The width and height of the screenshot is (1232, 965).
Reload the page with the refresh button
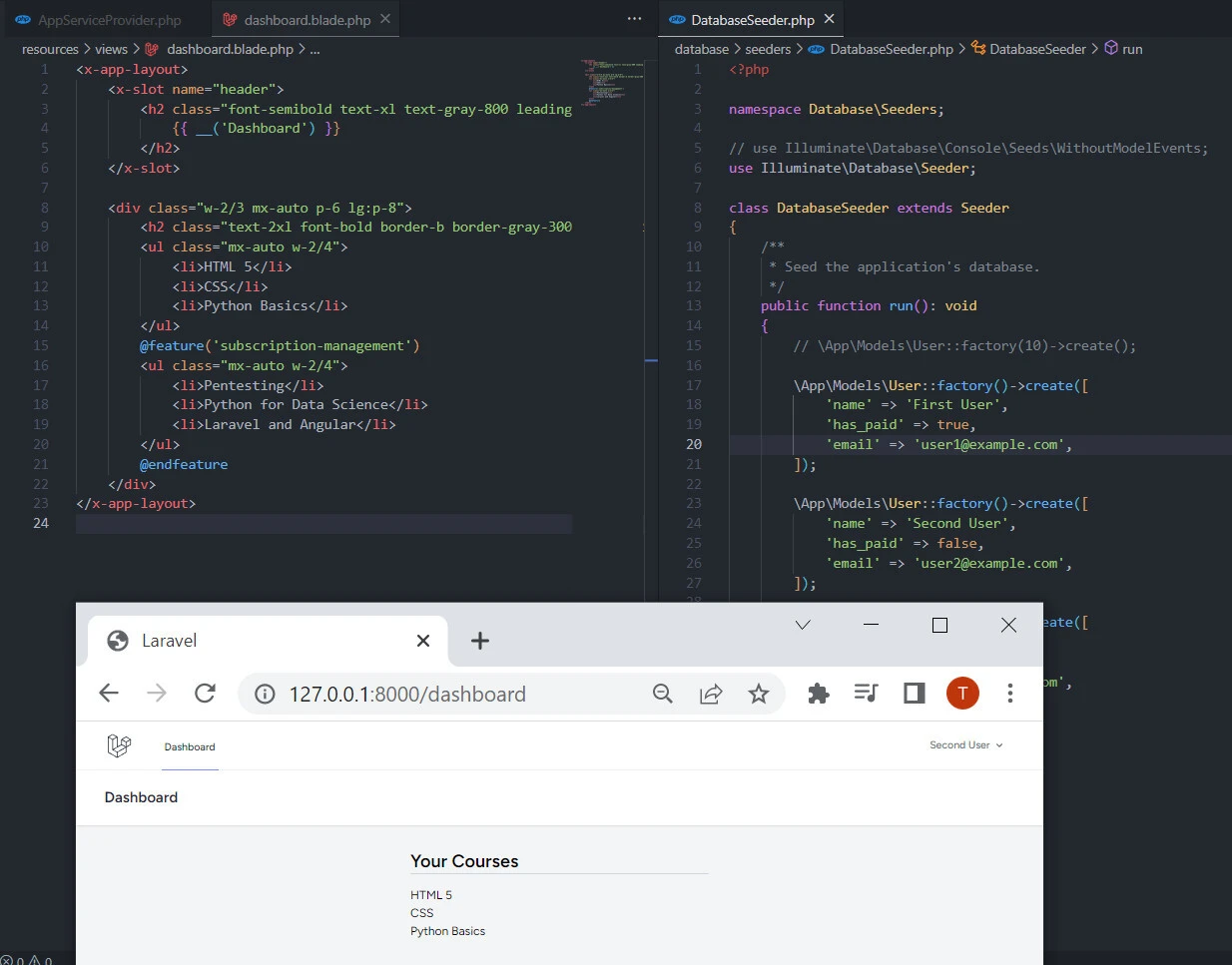click(x=205, y=693)
